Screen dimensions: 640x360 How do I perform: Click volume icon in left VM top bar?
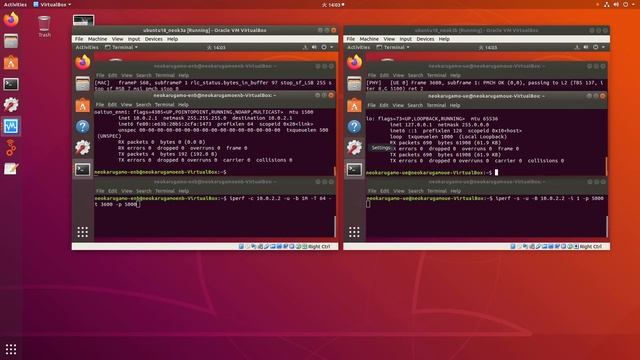(314, 47)
